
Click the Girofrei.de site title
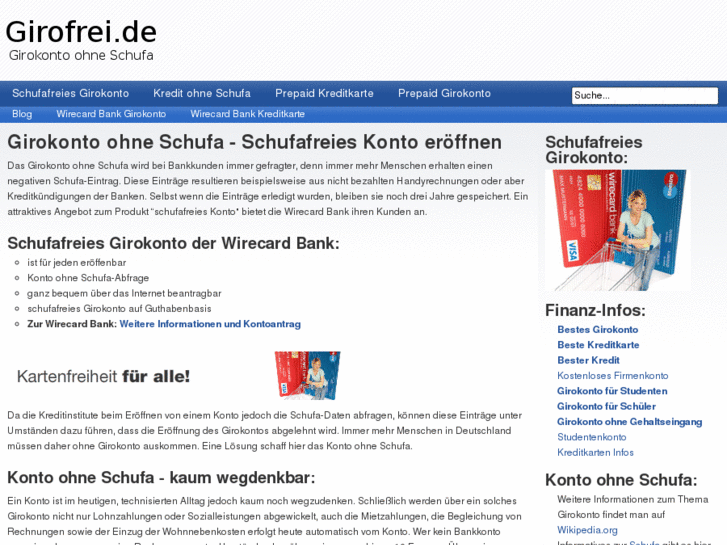[81, 32]
